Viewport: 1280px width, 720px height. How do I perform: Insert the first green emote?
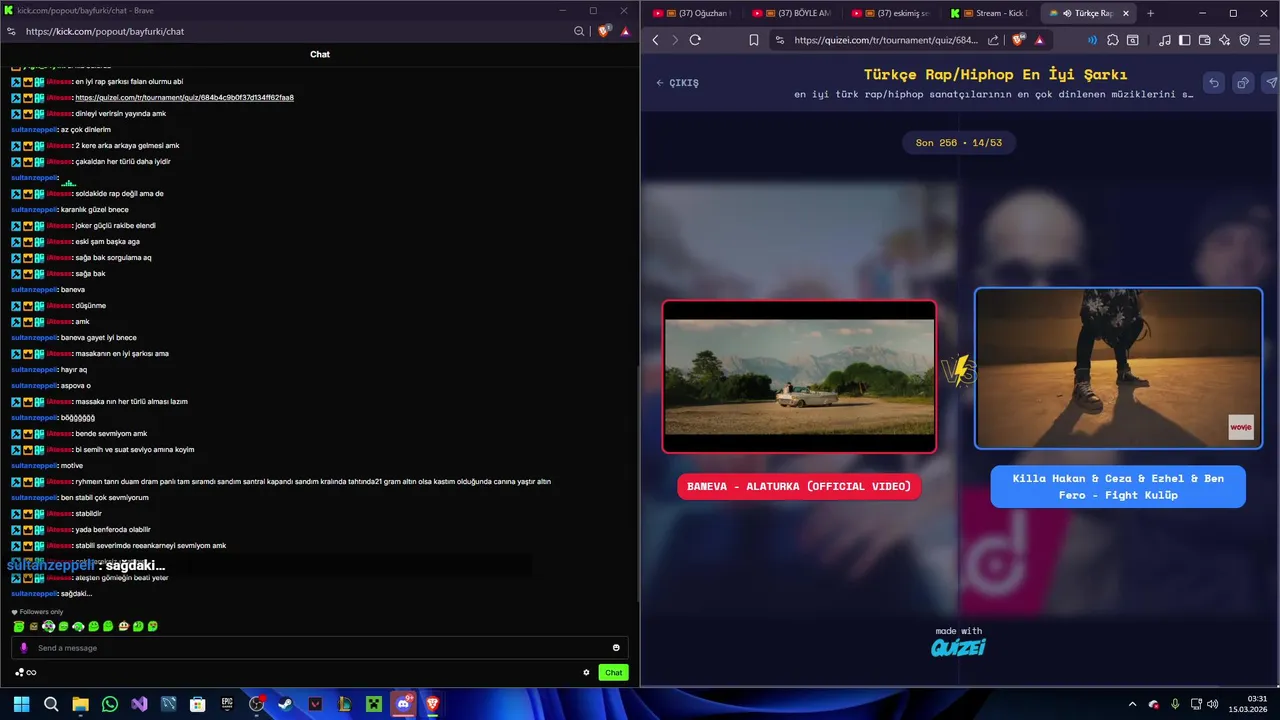(19, 626)
